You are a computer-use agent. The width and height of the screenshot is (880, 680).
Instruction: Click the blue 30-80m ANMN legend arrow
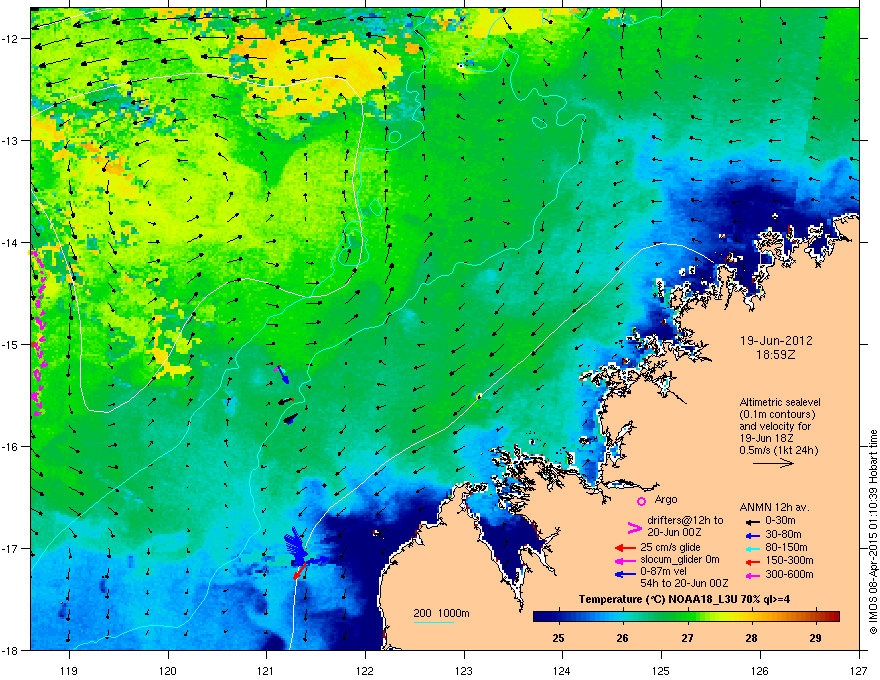click(753, 535)
